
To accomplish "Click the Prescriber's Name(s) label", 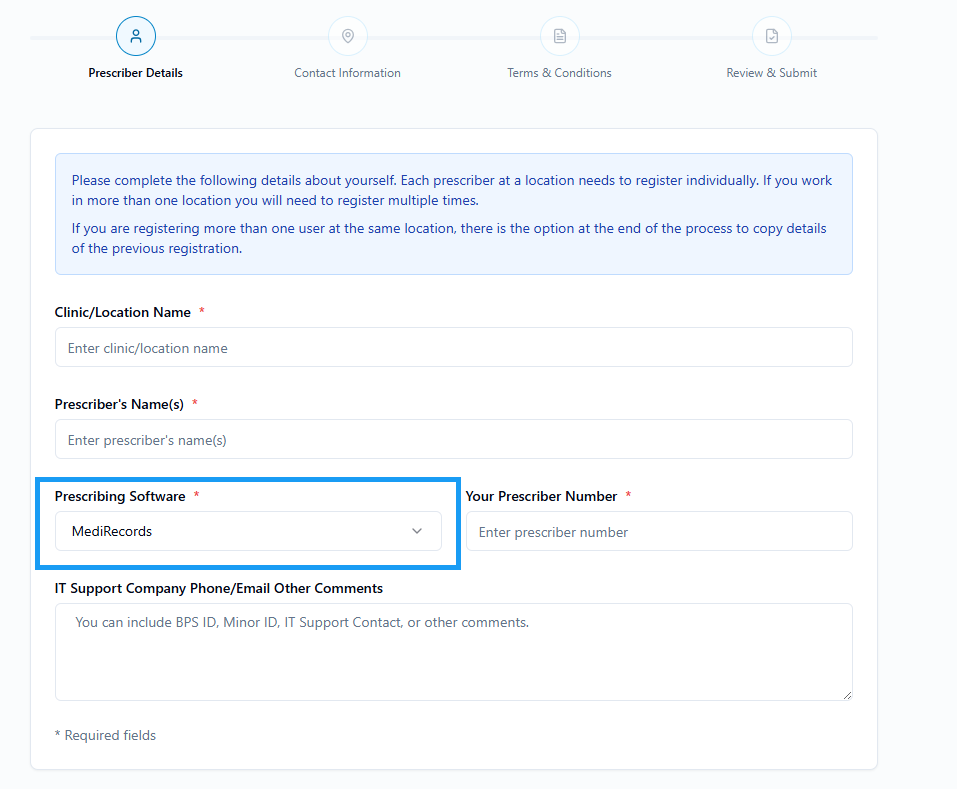I will point(119,405).
